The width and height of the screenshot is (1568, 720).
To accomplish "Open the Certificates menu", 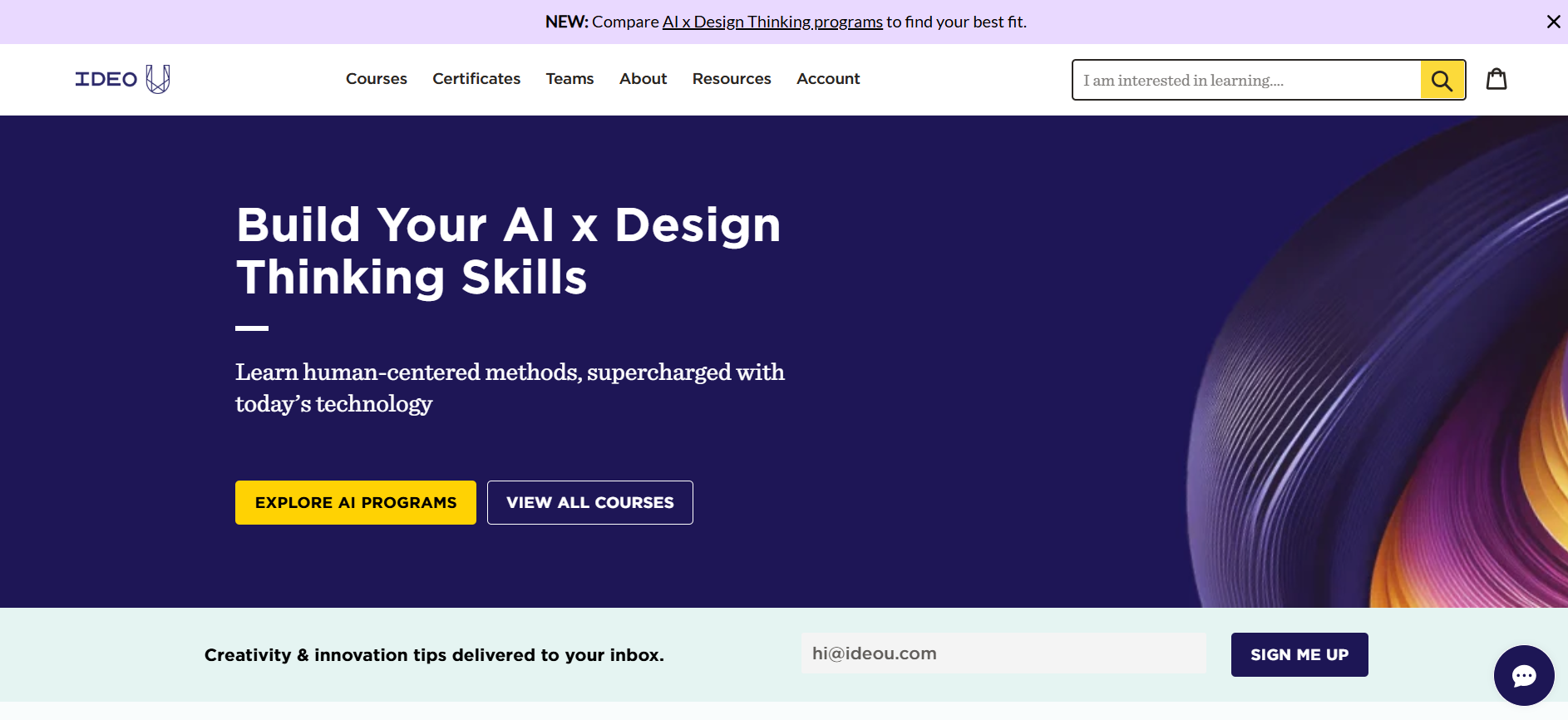I will [x=476, y=79].
